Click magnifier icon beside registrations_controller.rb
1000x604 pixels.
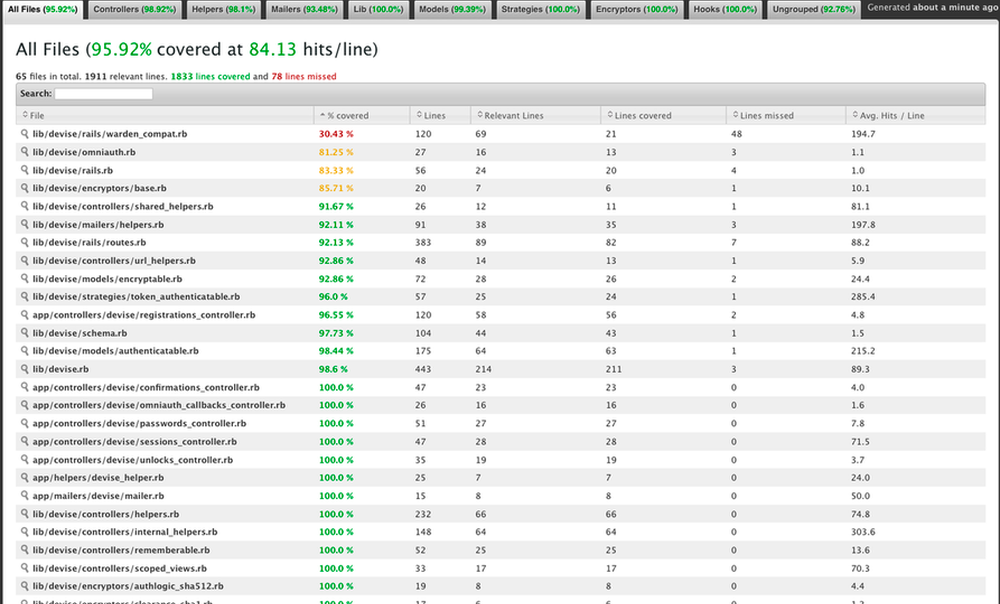pos(25,314)
